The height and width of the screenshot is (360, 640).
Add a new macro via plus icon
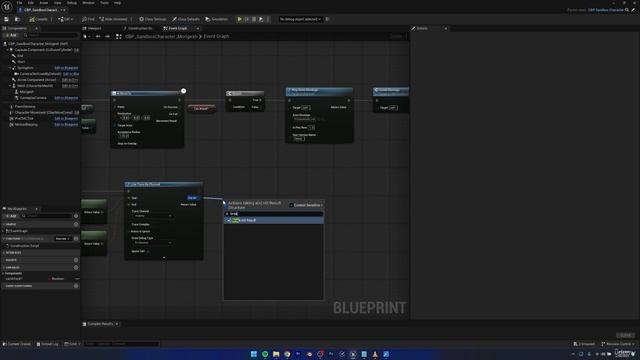pos(76,260)
